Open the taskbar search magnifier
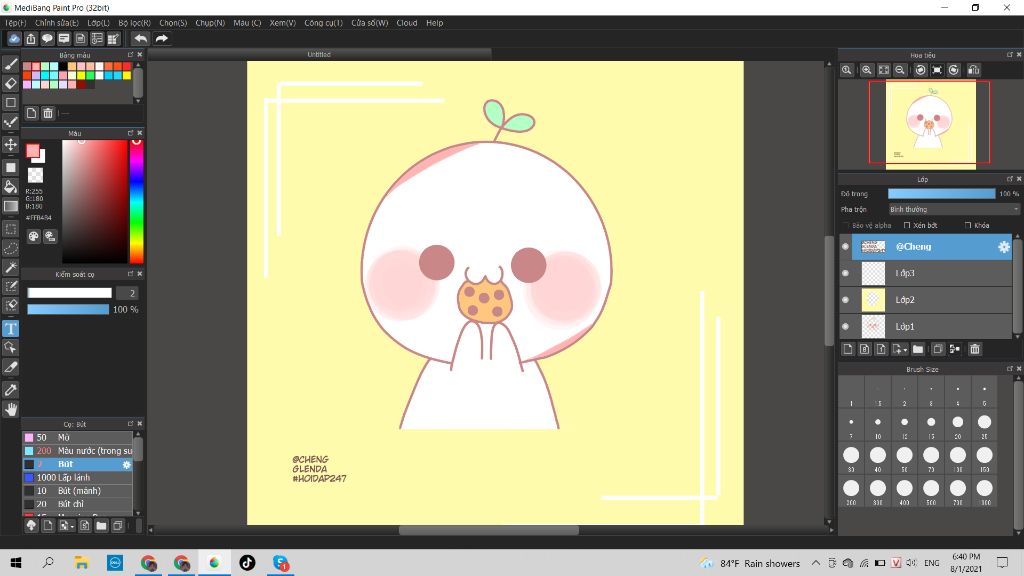The height and width of the screenshot is (576, 1024). (x=48, y=562)
